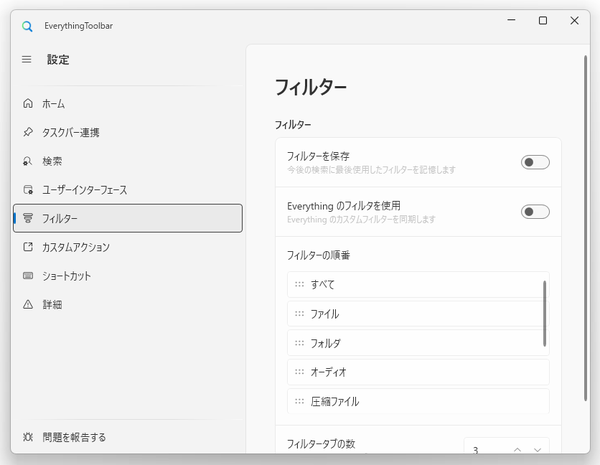Select the 圧縮ファイル filter row
This screenshot has height=465, width=600.
pos(418,401)
